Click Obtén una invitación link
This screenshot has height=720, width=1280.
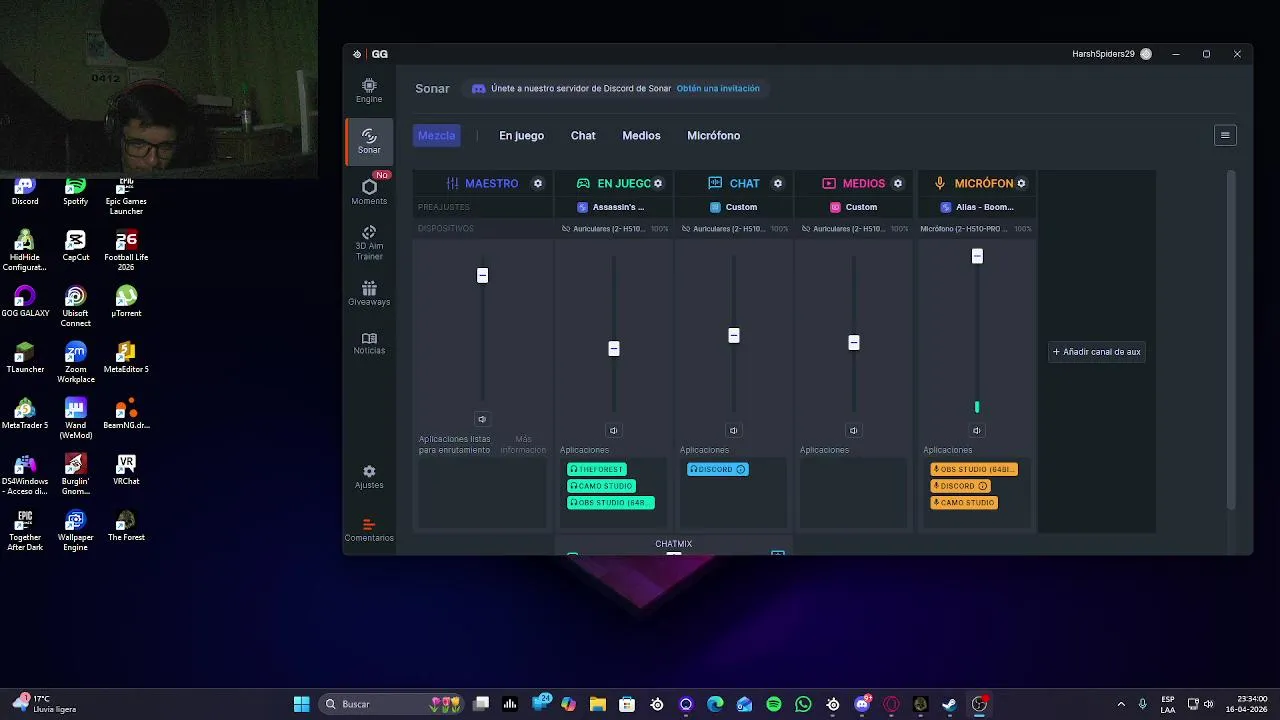tap(718, 88)
